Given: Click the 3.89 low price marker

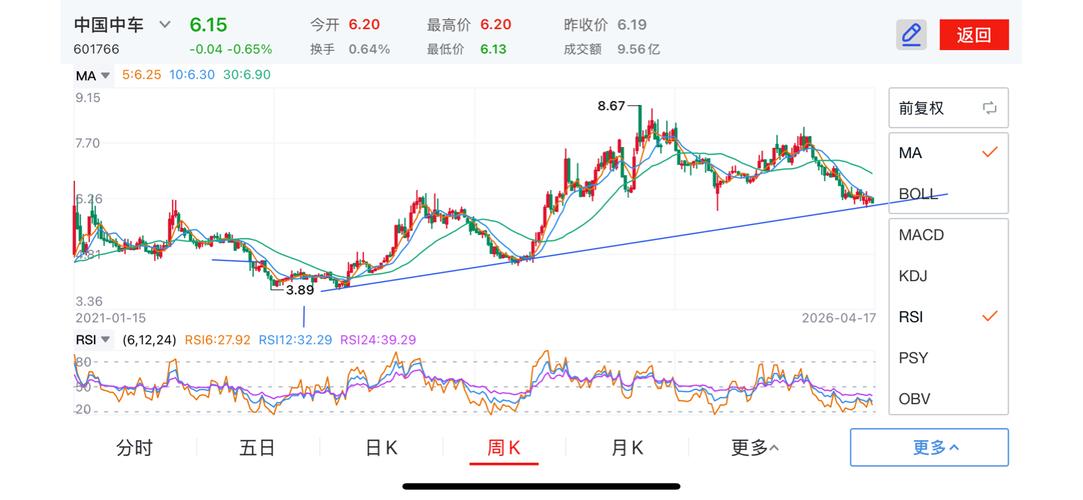Looking at the screenshot, I should [300, 290].
